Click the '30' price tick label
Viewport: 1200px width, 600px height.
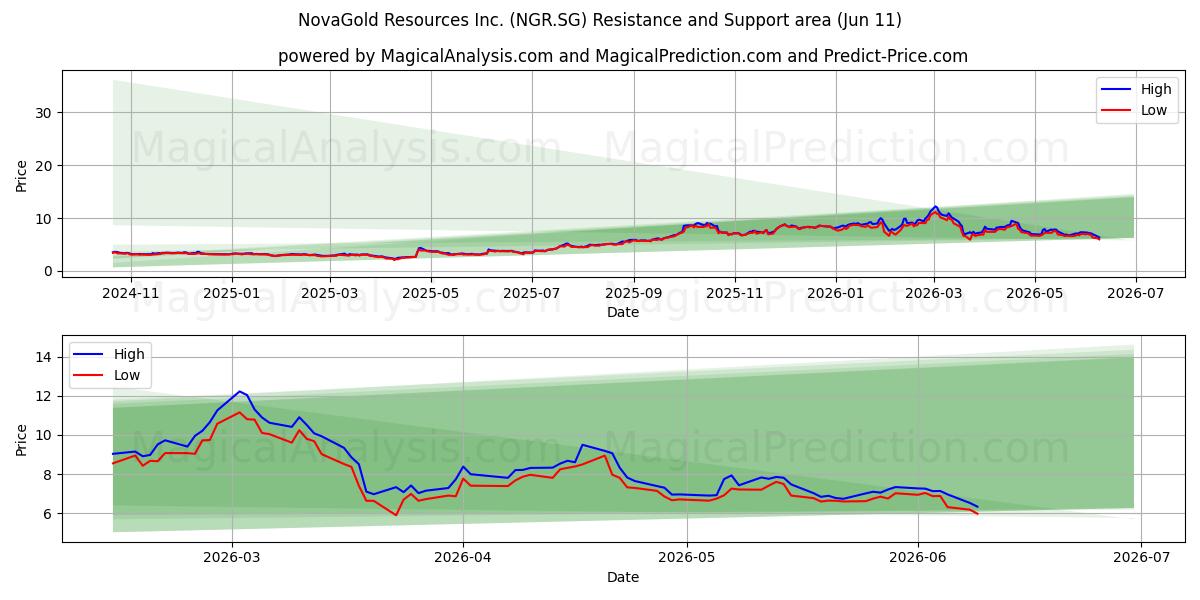[44, 113]
